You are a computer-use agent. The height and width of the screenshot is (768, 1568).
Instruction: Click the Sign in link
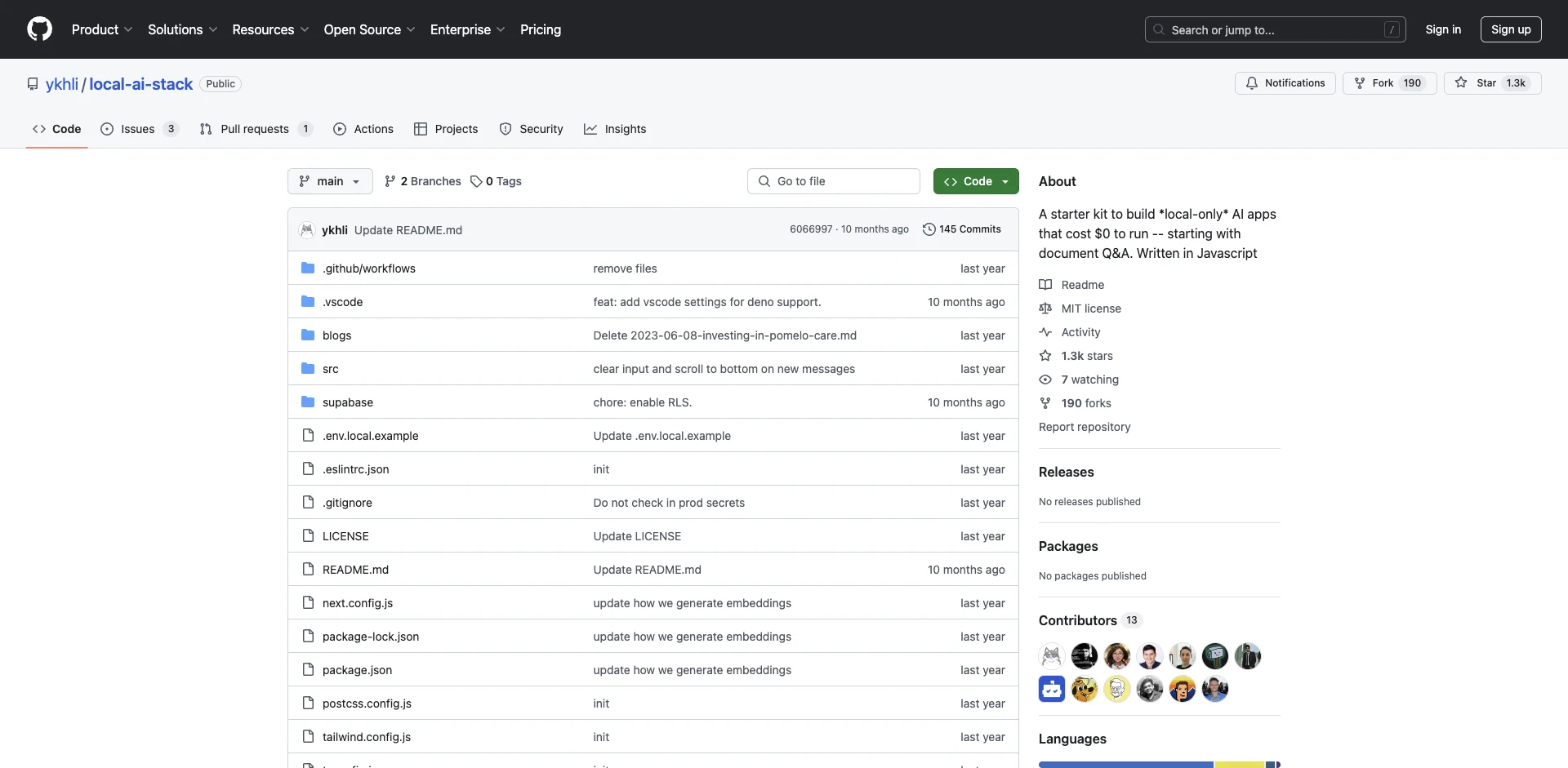point(1443,29)
